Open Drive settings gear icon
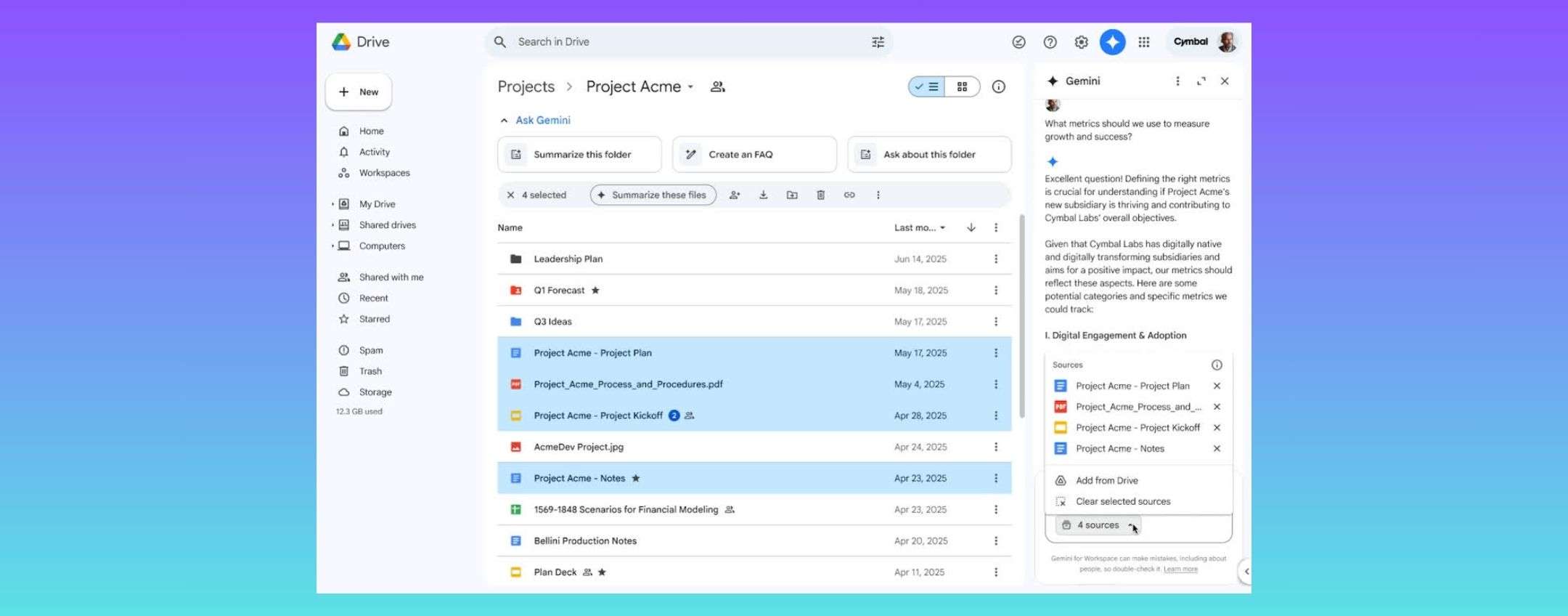Viewport: 1568px width, 616px height. 1081,42
